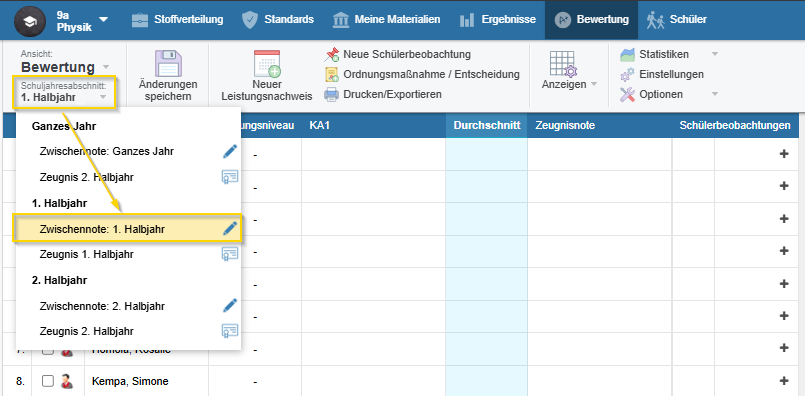The height and width of the screenshot is (396, 805).
Task: Select Zwischennote: 1. Halbjahr menu entry
Action: [x=127, y=229]
